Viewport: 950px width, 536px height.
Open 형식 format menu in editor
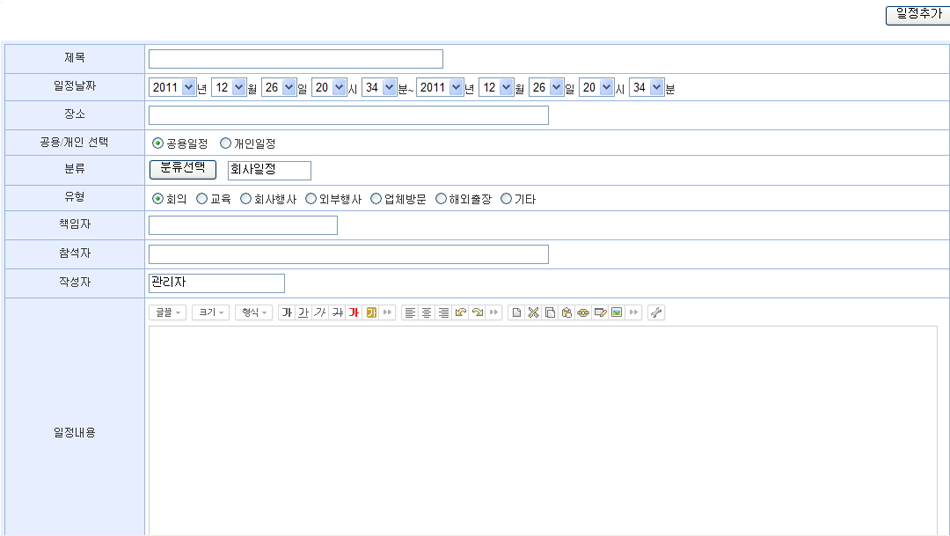click(255, 313)
